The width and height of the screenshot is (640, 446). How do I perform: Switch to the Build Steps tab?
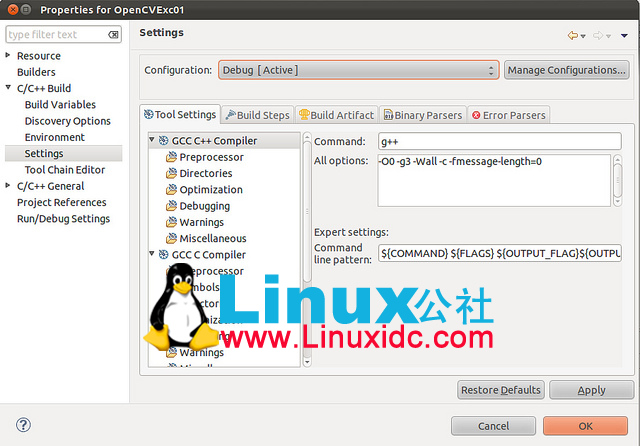click(258, 115)
